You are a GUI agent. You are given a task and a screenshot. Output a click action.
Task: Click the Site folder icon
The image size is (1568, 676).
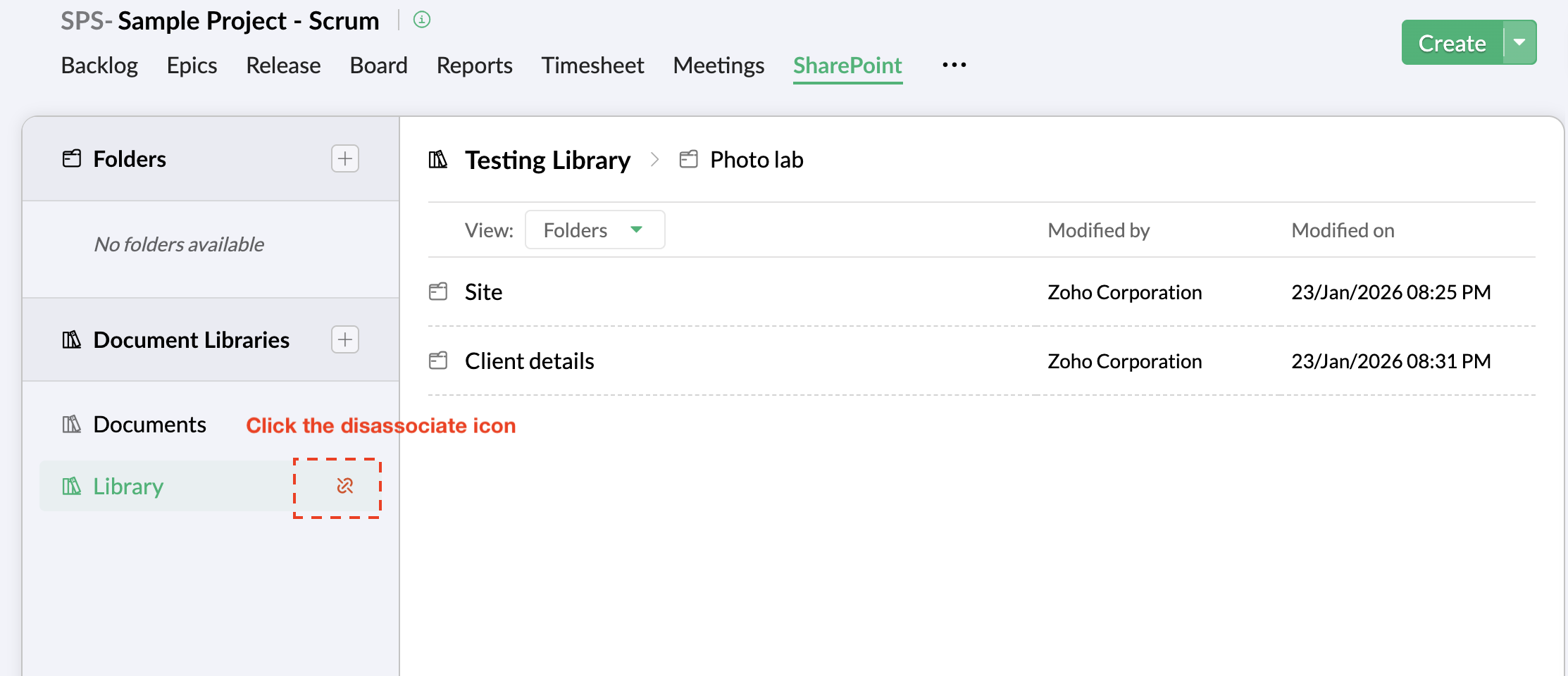click(x=438, y=292)
